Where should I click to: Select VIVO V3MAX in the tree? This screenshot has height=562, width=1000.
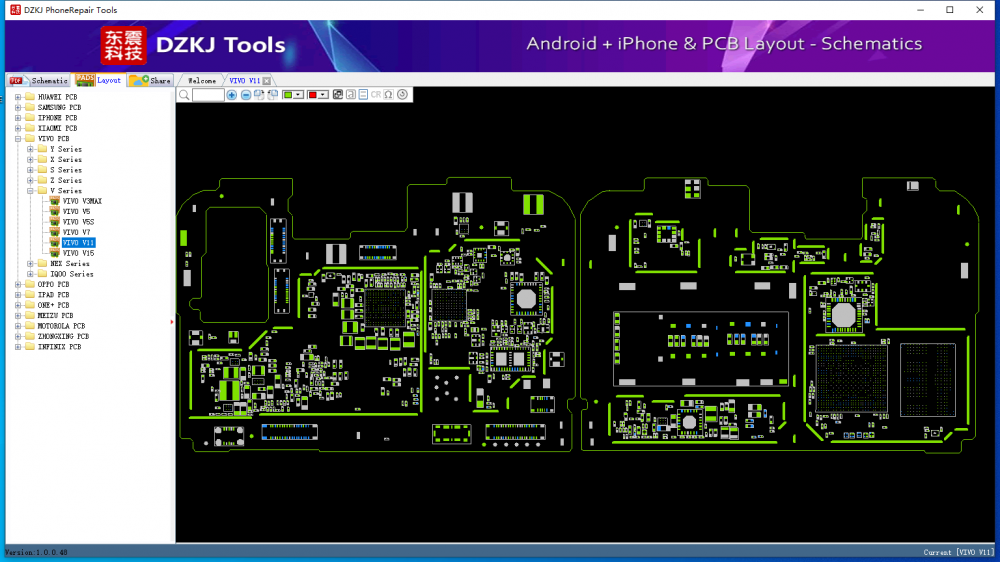pos(82,201)
